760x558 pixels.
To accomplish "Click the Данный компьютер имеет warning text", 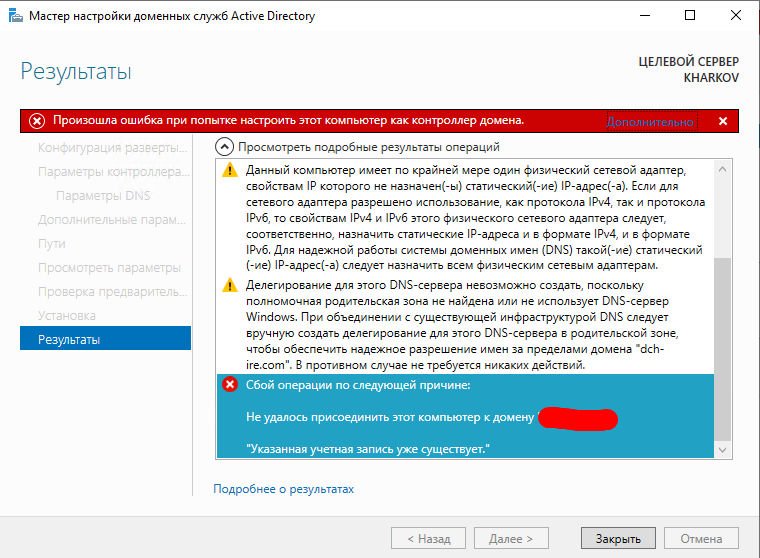I will 475,218.
